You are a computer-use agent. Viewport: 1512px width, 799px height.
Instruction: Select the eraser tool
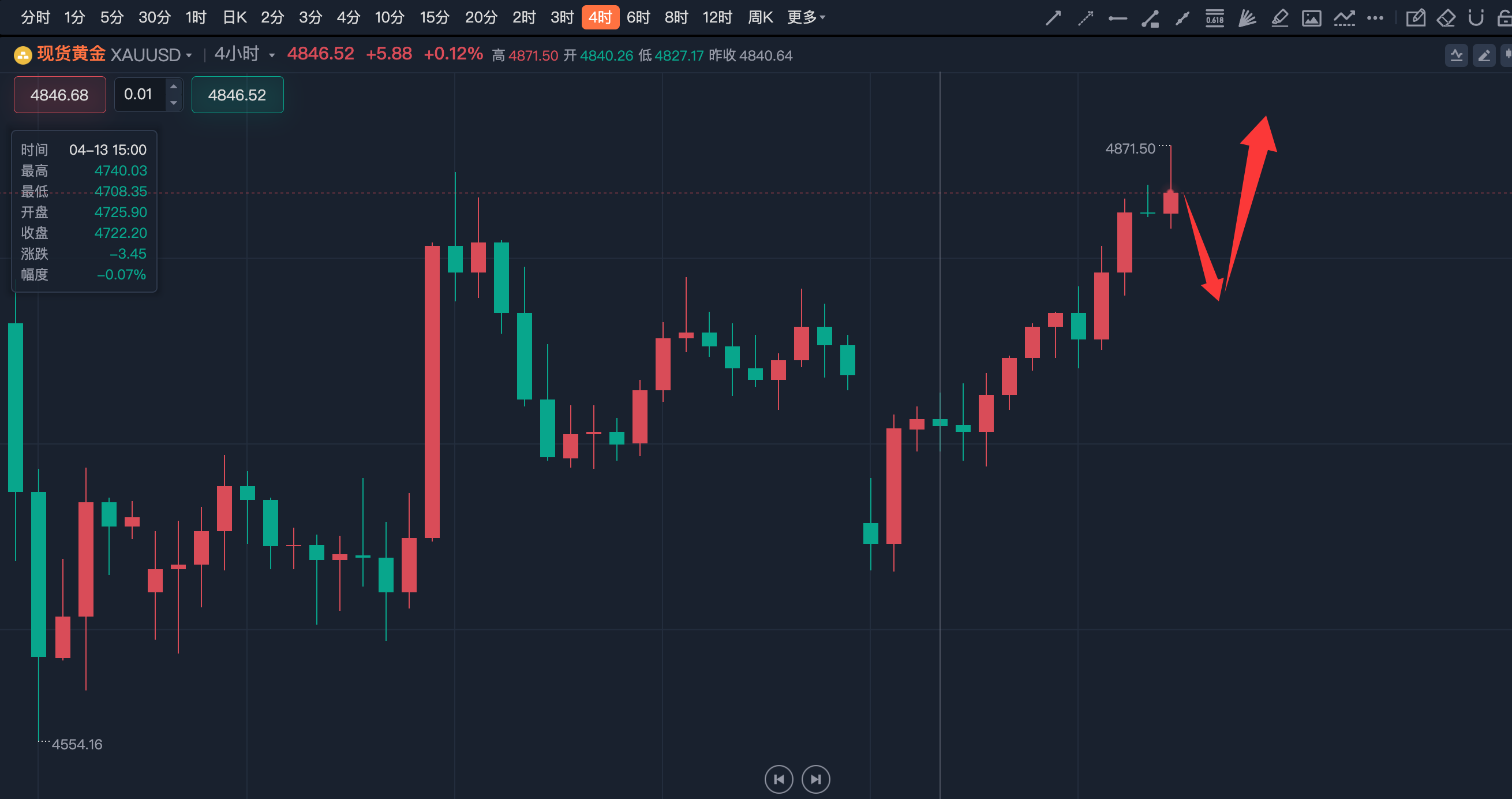(x=1446, y=18)
